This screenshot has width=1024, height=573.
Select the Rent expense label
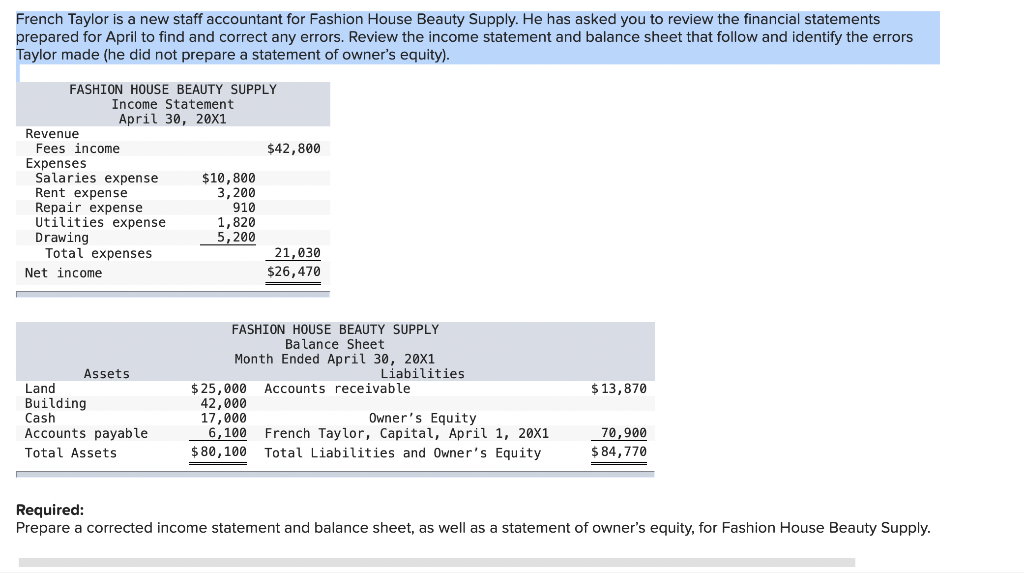click(81, 193)
